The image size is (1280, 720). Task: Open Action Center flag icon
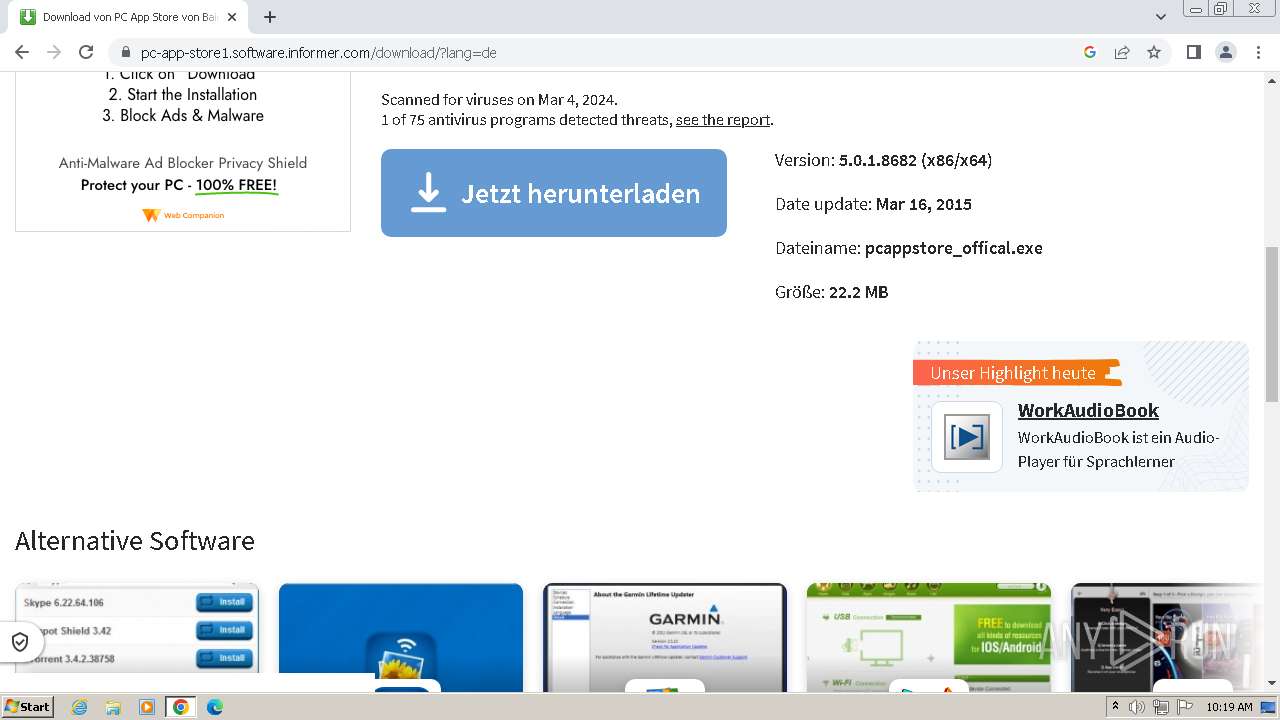pos(1183,707)
